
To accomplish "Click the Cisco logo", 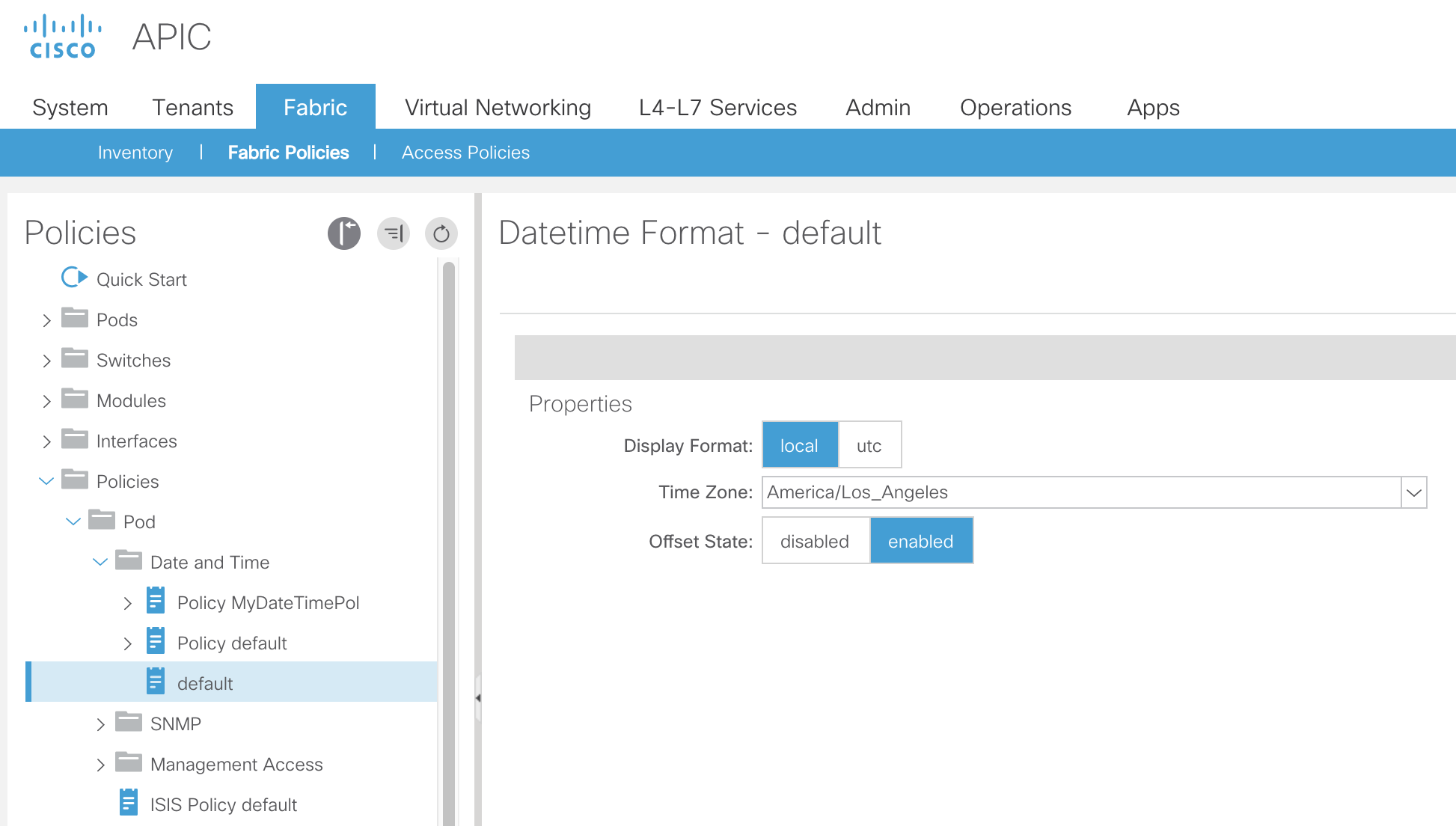I will click(63, 37).
